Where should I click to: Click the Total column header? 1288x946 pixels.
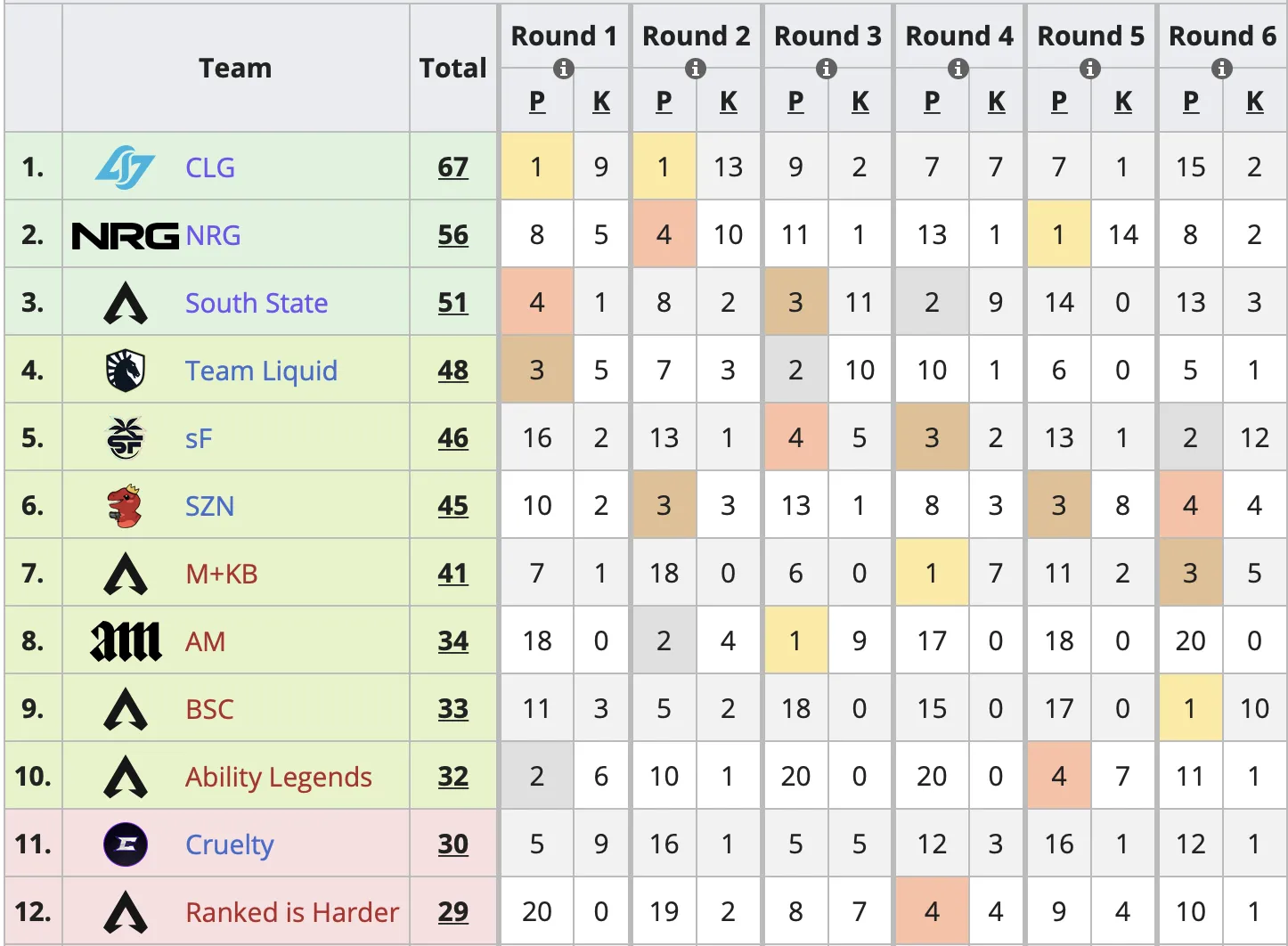[452, 69]
